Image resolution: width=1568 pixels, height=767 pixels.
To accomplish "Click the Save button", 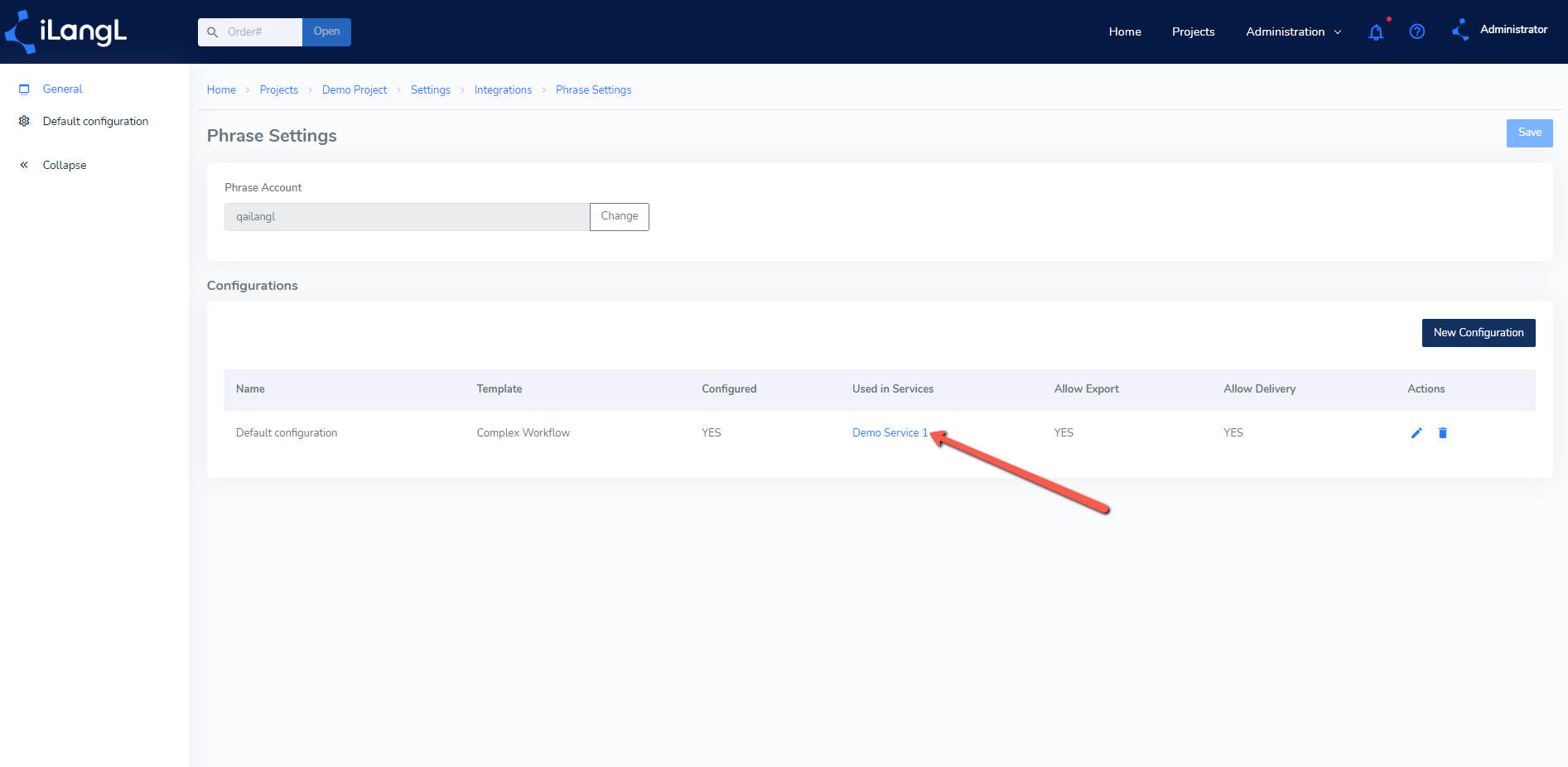I will (1529, 133).
